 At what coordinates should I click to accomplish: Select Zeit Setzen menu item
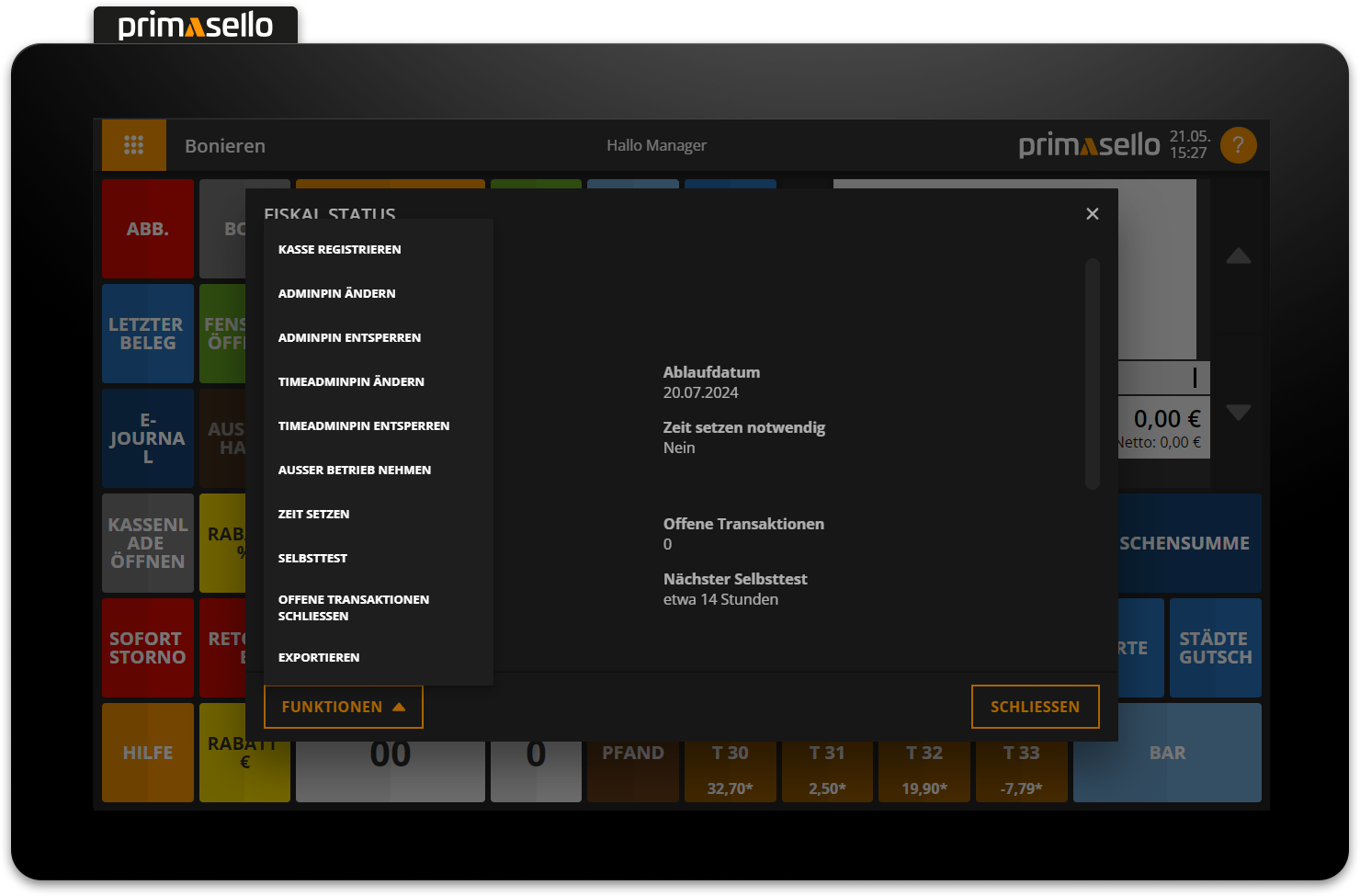click(x=314, y=515)
